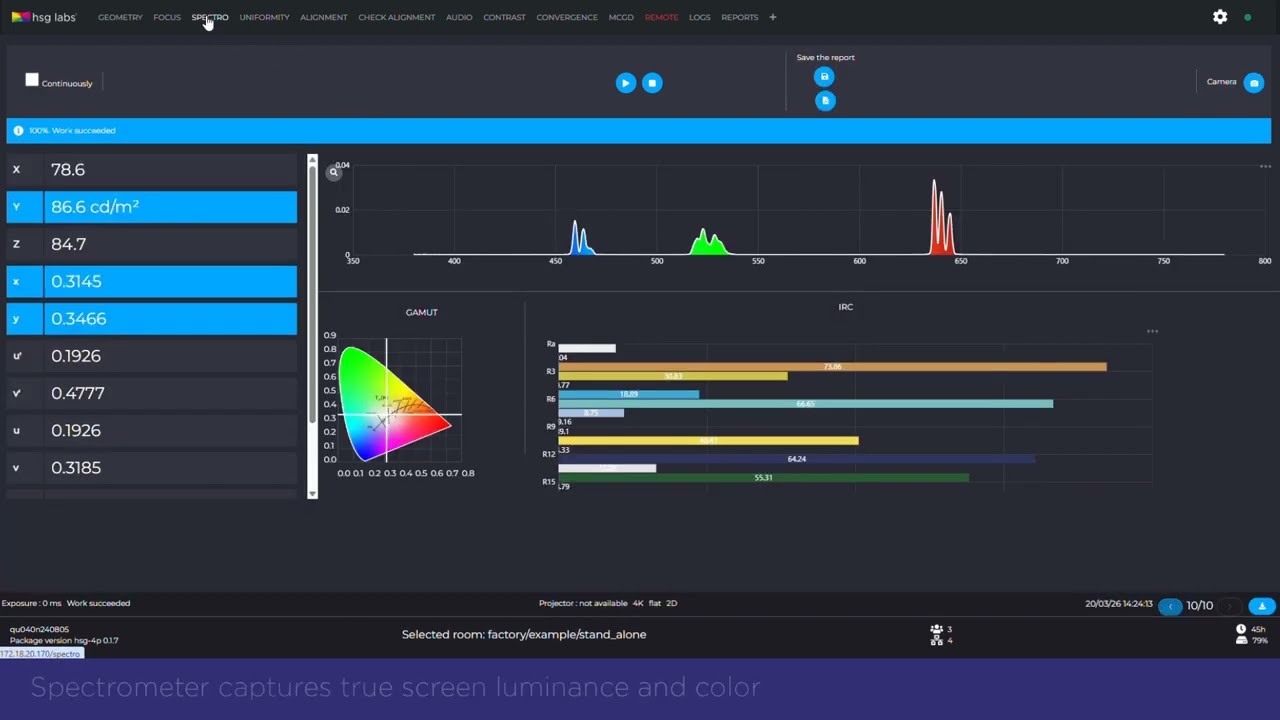Click the Projector : not available status

click(x=583, y=603)
